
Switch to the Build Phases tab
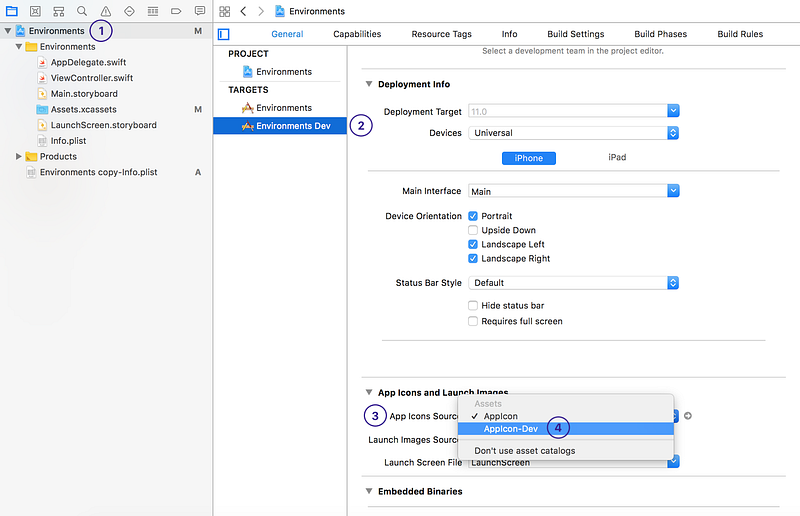coord(660,34)
